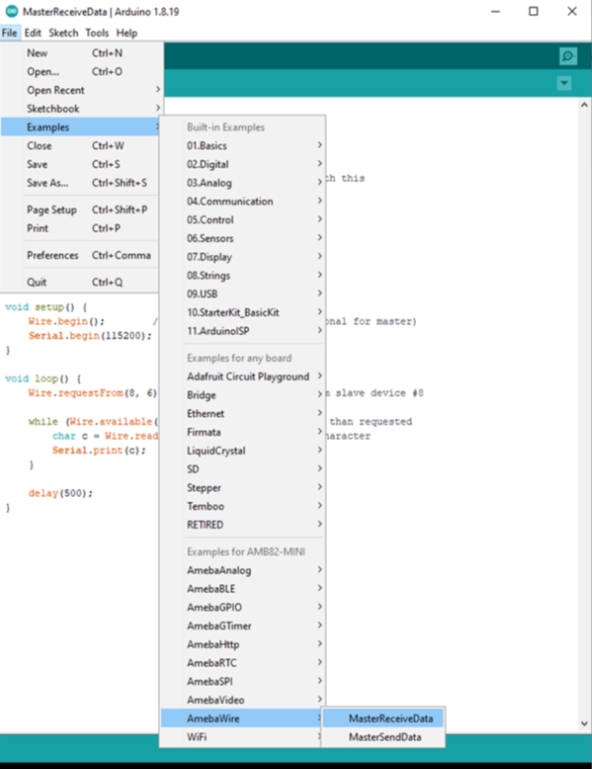Click 'Serial.begin(115200);' code line
This screenshot has width=592, height=769.
click(90, 336)
